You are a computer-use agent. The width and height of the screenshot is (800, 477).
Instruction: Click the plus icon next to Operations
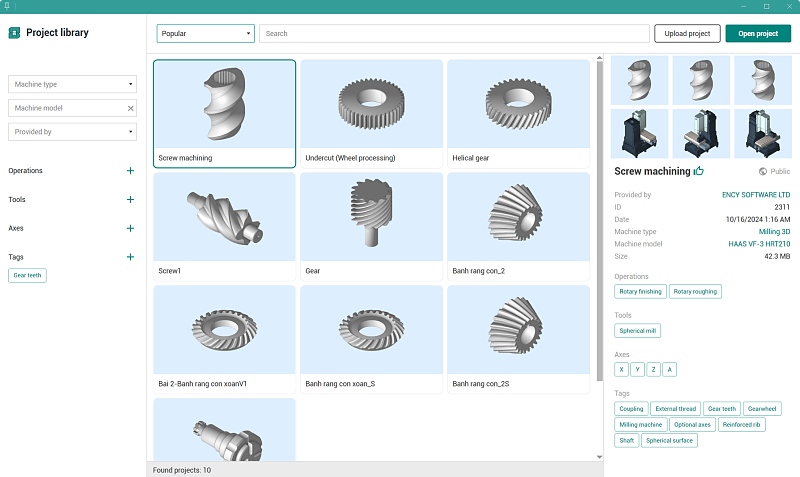tap(130, 171)
